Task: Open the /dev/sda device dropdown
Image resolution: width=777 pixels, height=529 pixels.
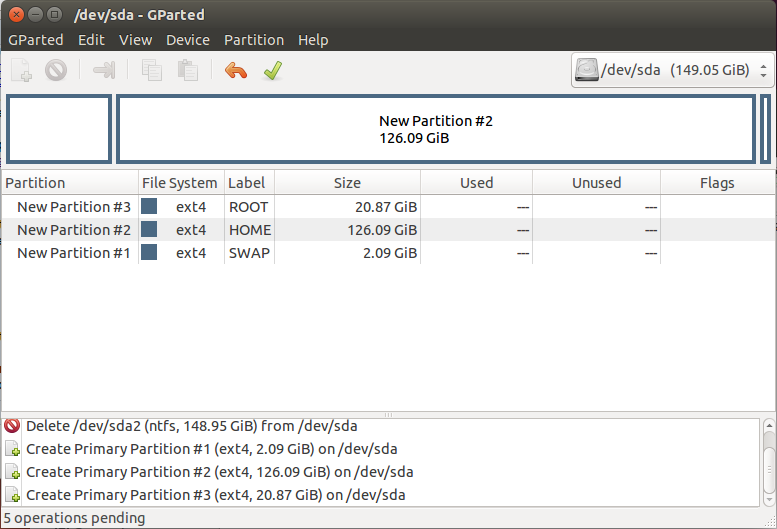Action: tap(672, 70)
